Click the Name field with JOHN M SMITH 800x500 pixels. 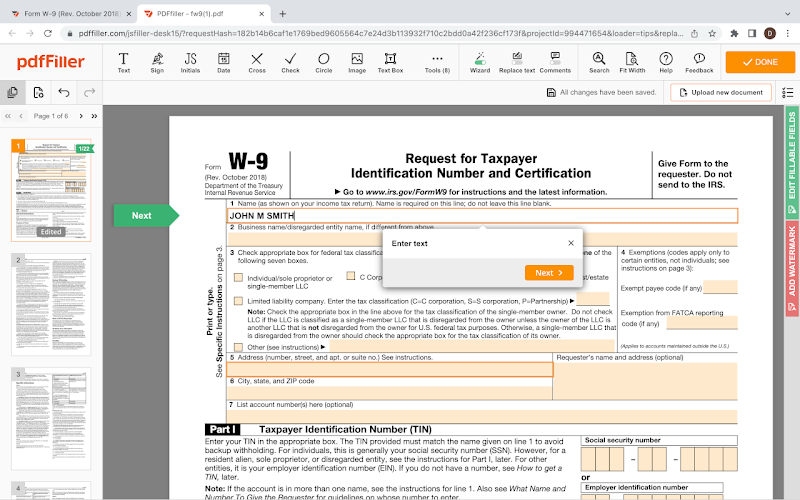482,216
